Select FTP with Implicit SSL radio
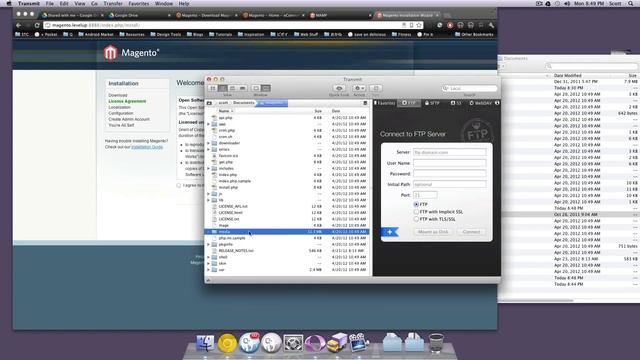Viewport: 640px width, 360px height. pyautogui.click(x=416, y=212)
